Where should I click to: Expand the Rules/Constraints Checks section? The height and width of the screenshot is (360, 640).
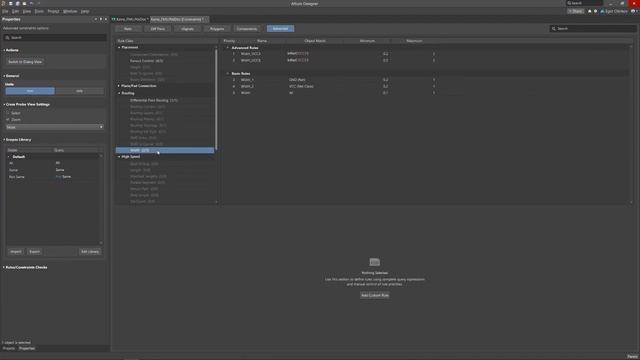click(x=4, y=267)
